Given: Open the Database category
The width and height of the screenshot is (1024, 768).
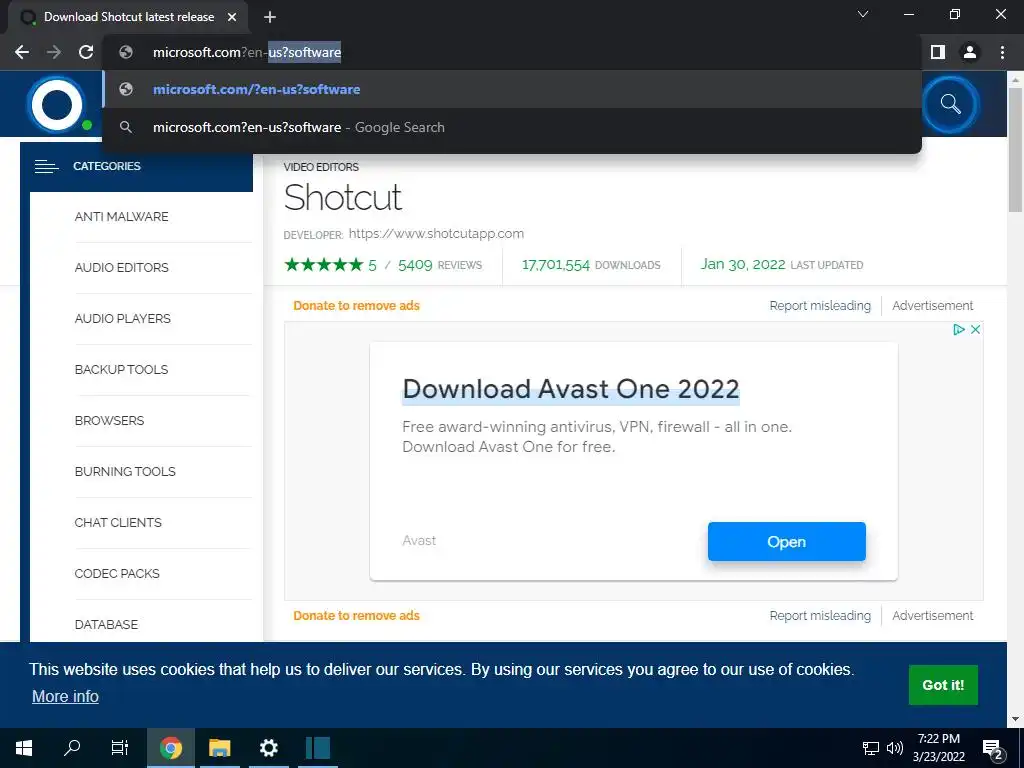Looking at the screenshot, I should pos(106,624).
